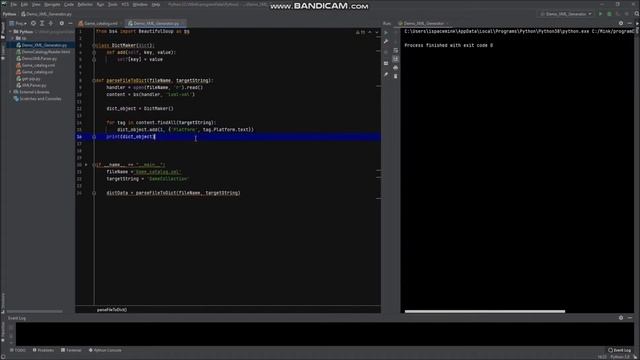The width and height of the screenshot is (640, 360).
Task: Select the Demo_XML_Generator.py editor tab
Action: 156,23
